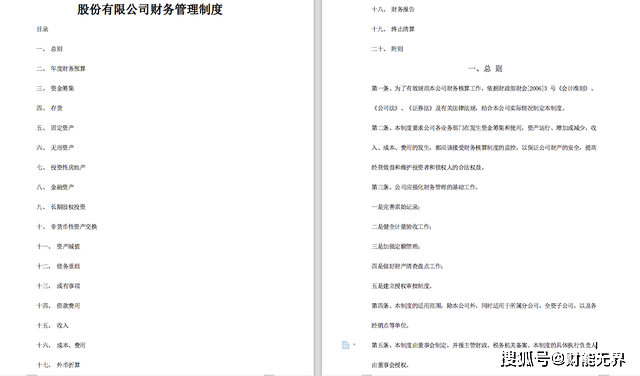Viewport: 640px width, 376px height.
Task: Click the line 五是建立授权审批制度
Action: (x=401, y=286)
